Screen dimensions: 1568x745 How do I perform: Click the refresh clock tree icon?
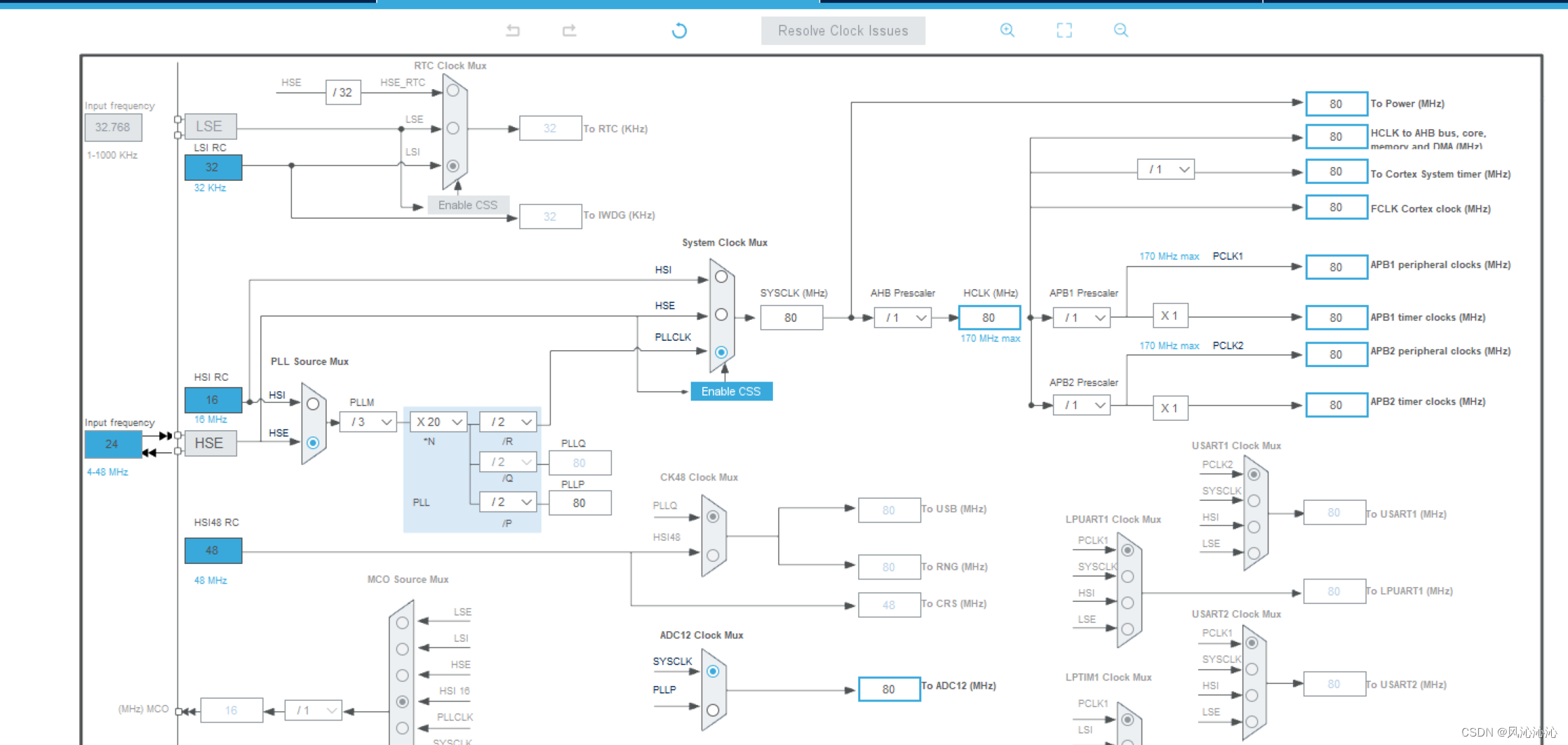(679, 30)
